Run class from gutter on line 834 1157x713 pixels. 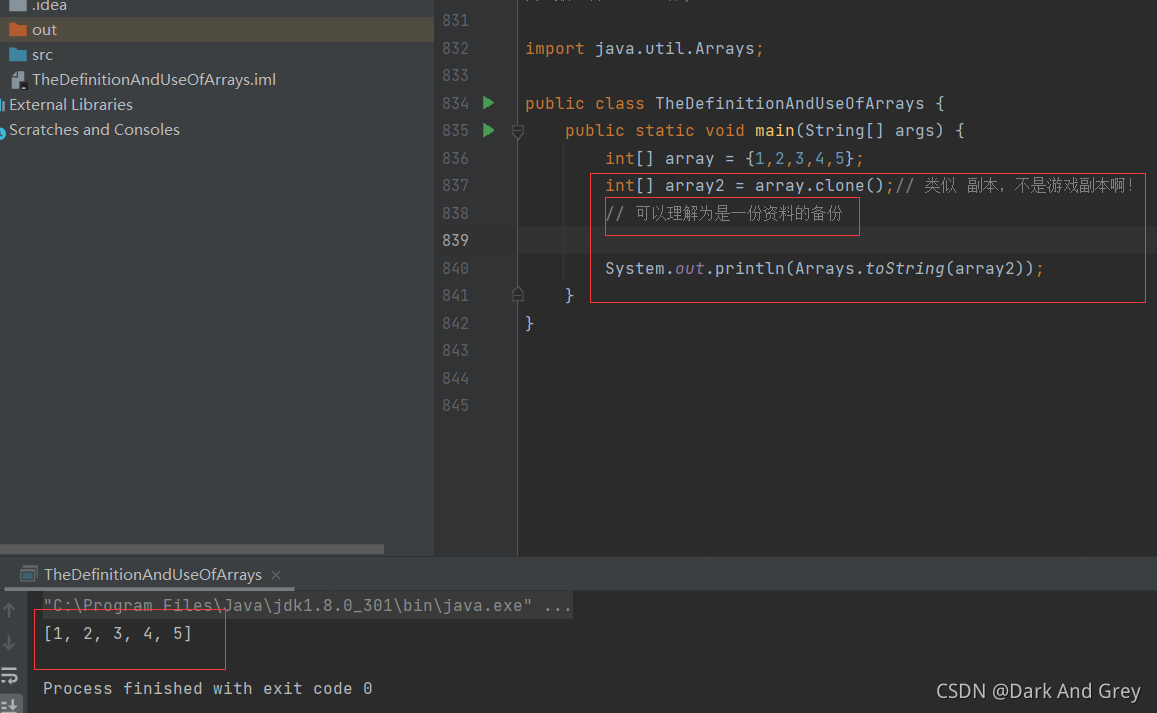coord(488,103)
